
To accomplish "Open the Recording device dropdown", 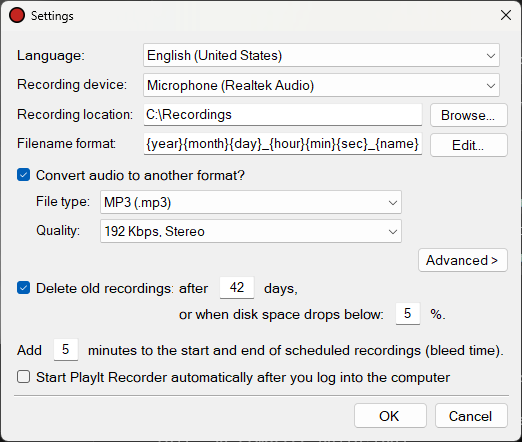I will (x=321, y=85).
